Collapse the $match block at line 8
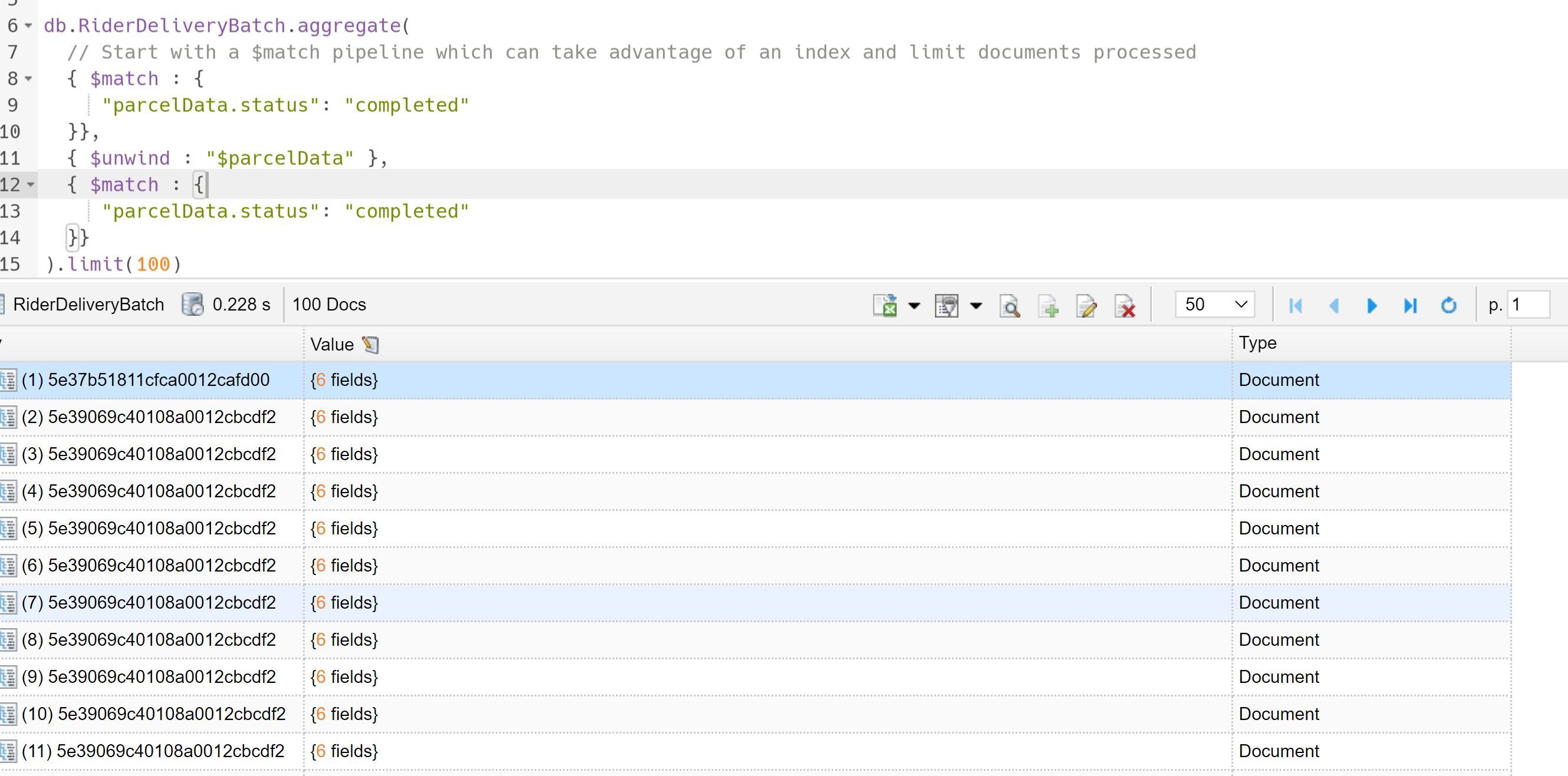 click(28, 78)
